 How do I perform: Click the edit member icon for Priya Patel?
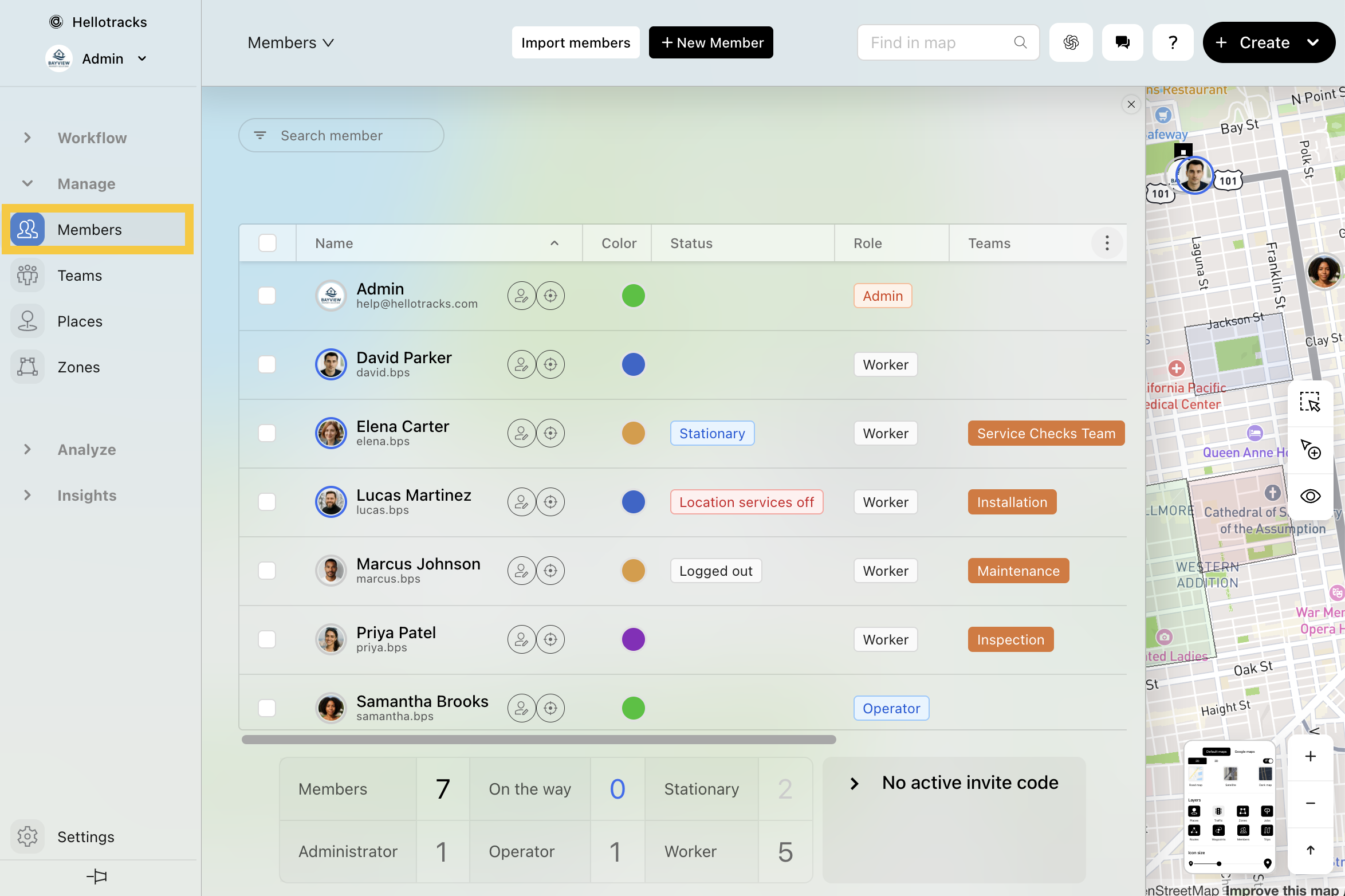(x=521, y=639)
